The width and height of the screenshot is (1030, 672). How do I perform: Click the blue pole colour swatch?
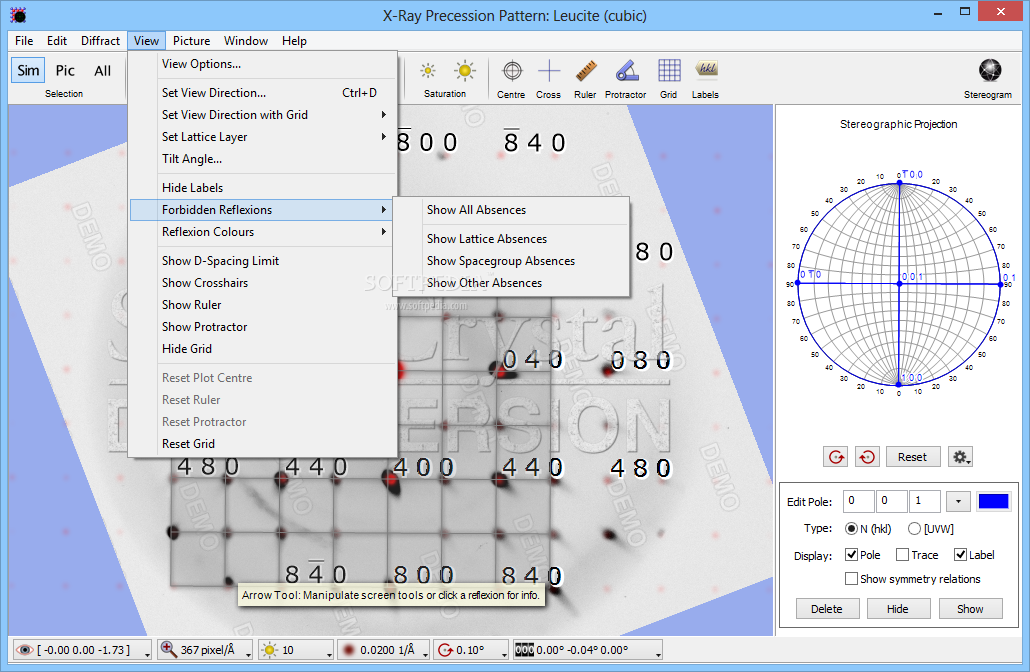(x=993, y=501)
